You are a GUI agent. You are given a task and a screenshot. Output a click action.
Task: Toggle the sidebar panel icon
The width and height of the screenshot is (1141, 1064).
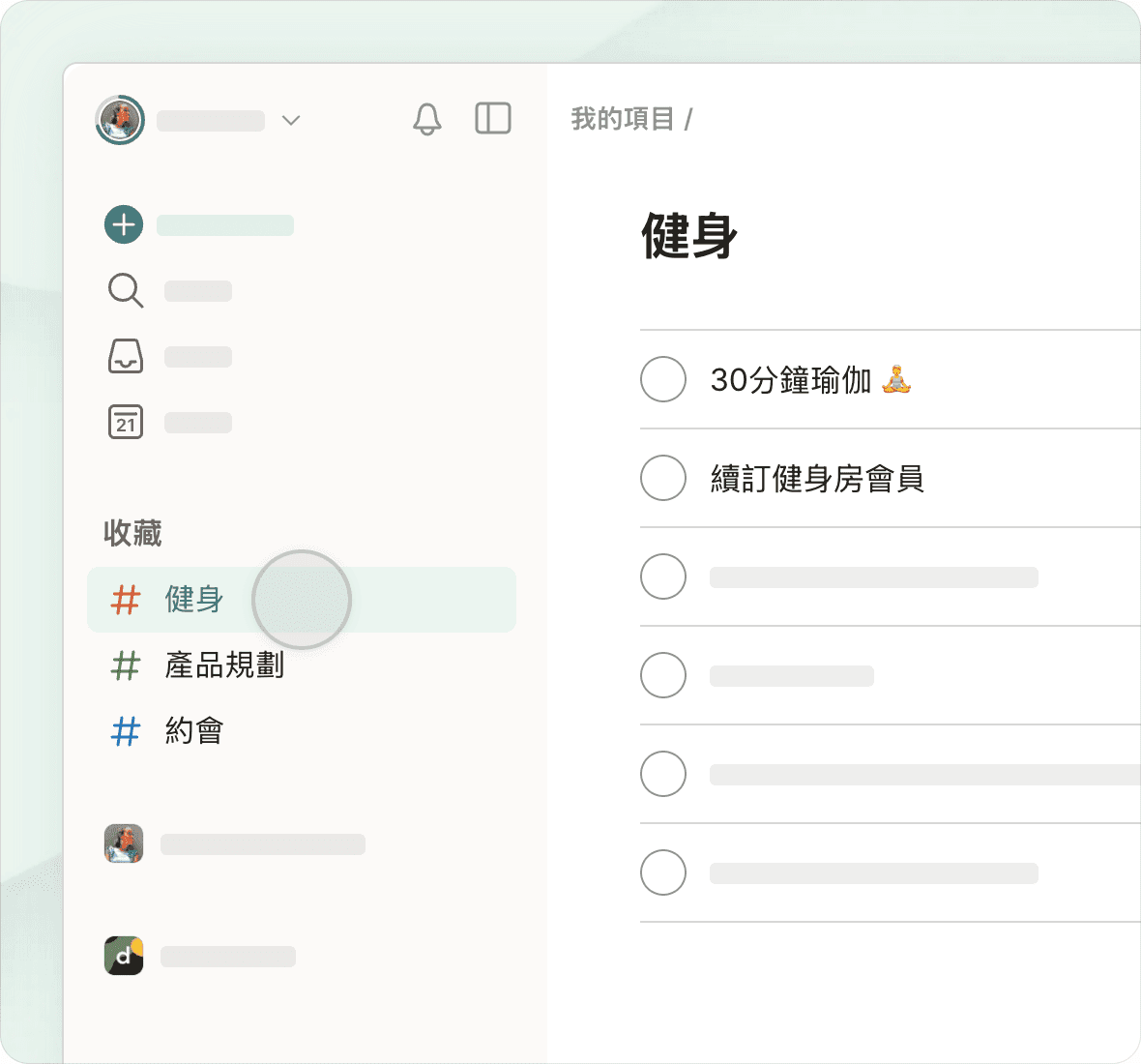492,119
